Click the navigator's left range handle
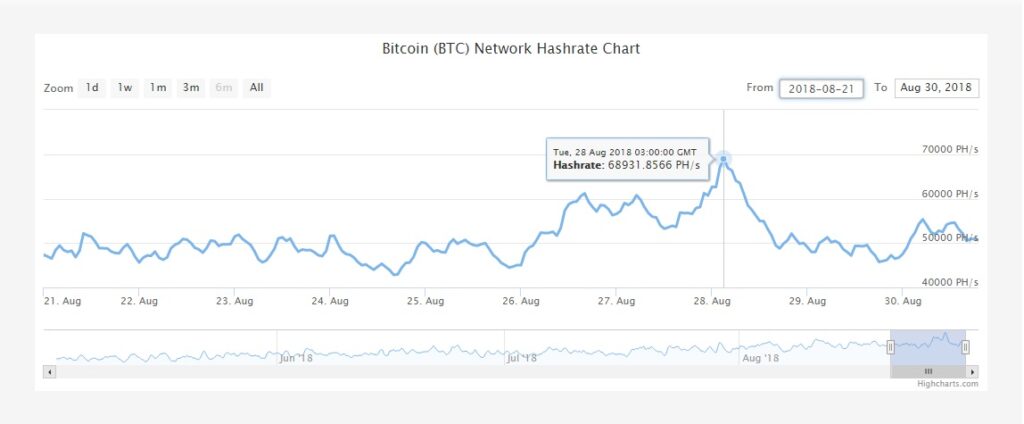This screenshot has width=1024, height=424. (890, 347)
